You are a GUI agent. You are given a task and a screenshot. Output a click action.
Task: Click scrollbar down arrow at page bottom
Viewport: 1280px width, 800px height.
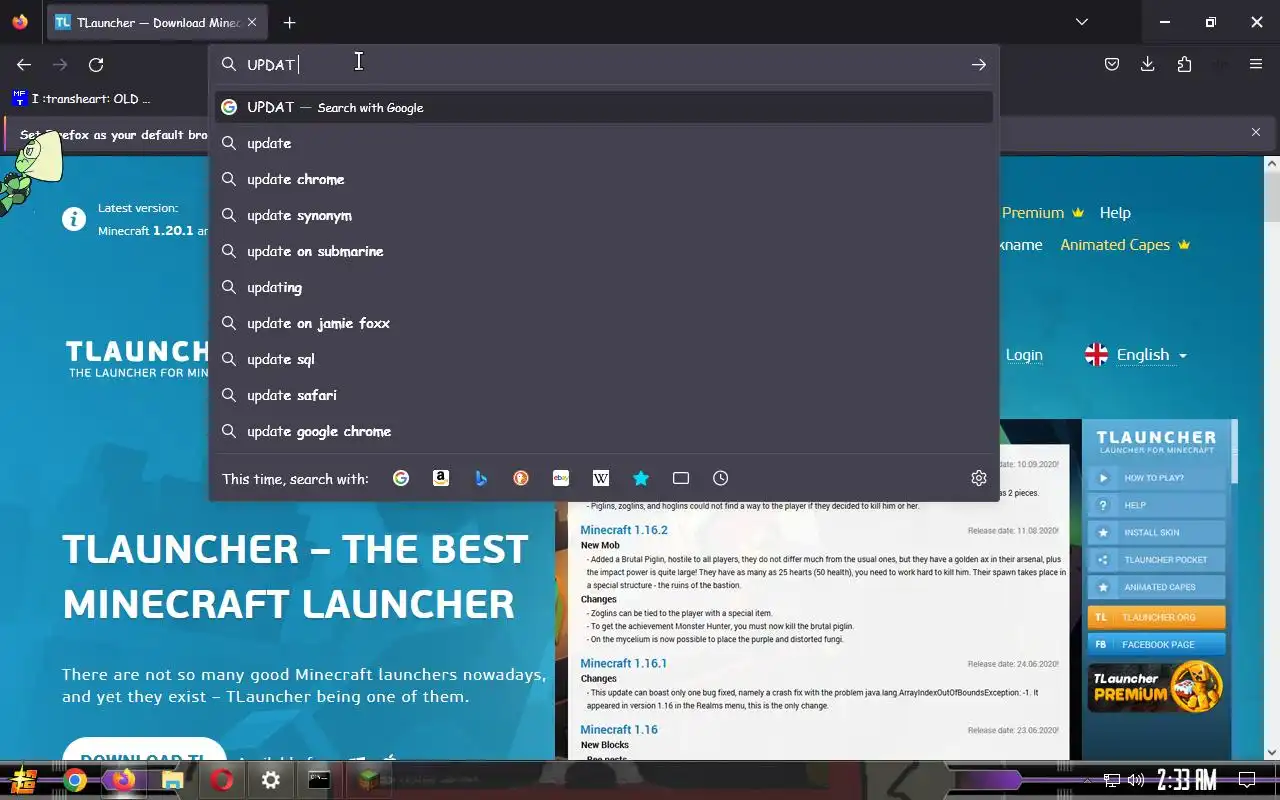1272,752
